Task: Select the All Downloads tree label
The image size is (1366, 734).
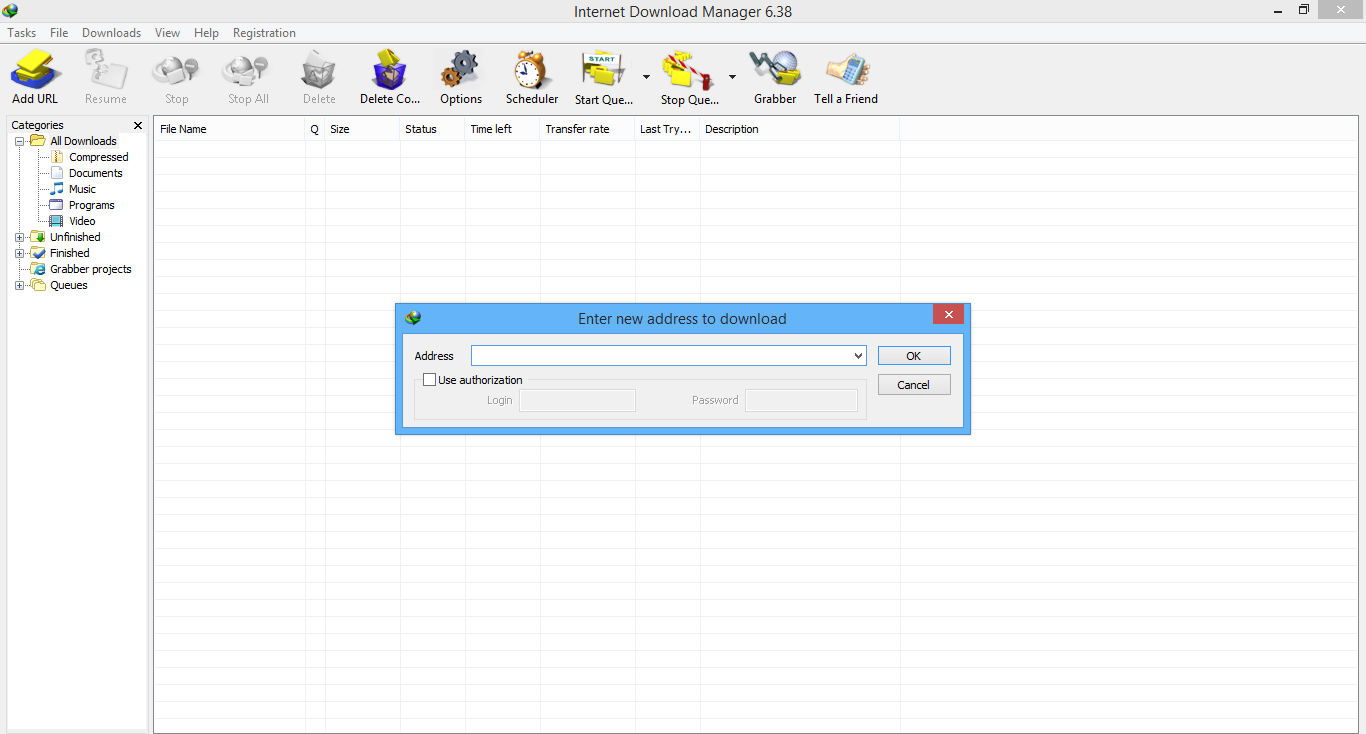Action: tap(83, 141)
